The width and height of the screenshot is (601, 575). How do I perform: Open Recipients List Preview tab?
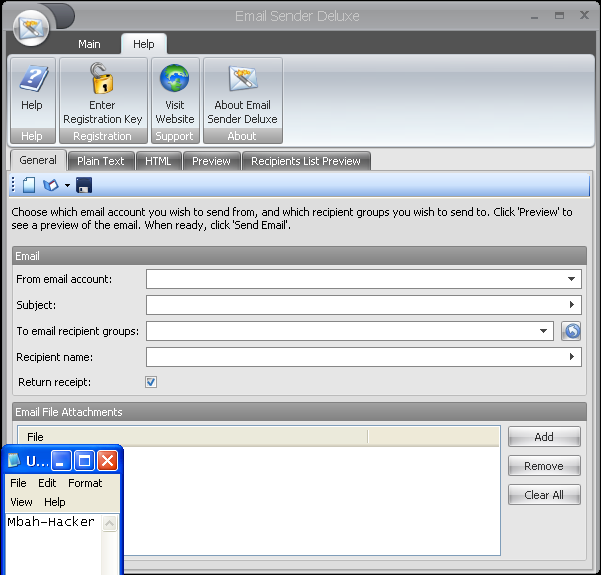click(x=306, y=161)
